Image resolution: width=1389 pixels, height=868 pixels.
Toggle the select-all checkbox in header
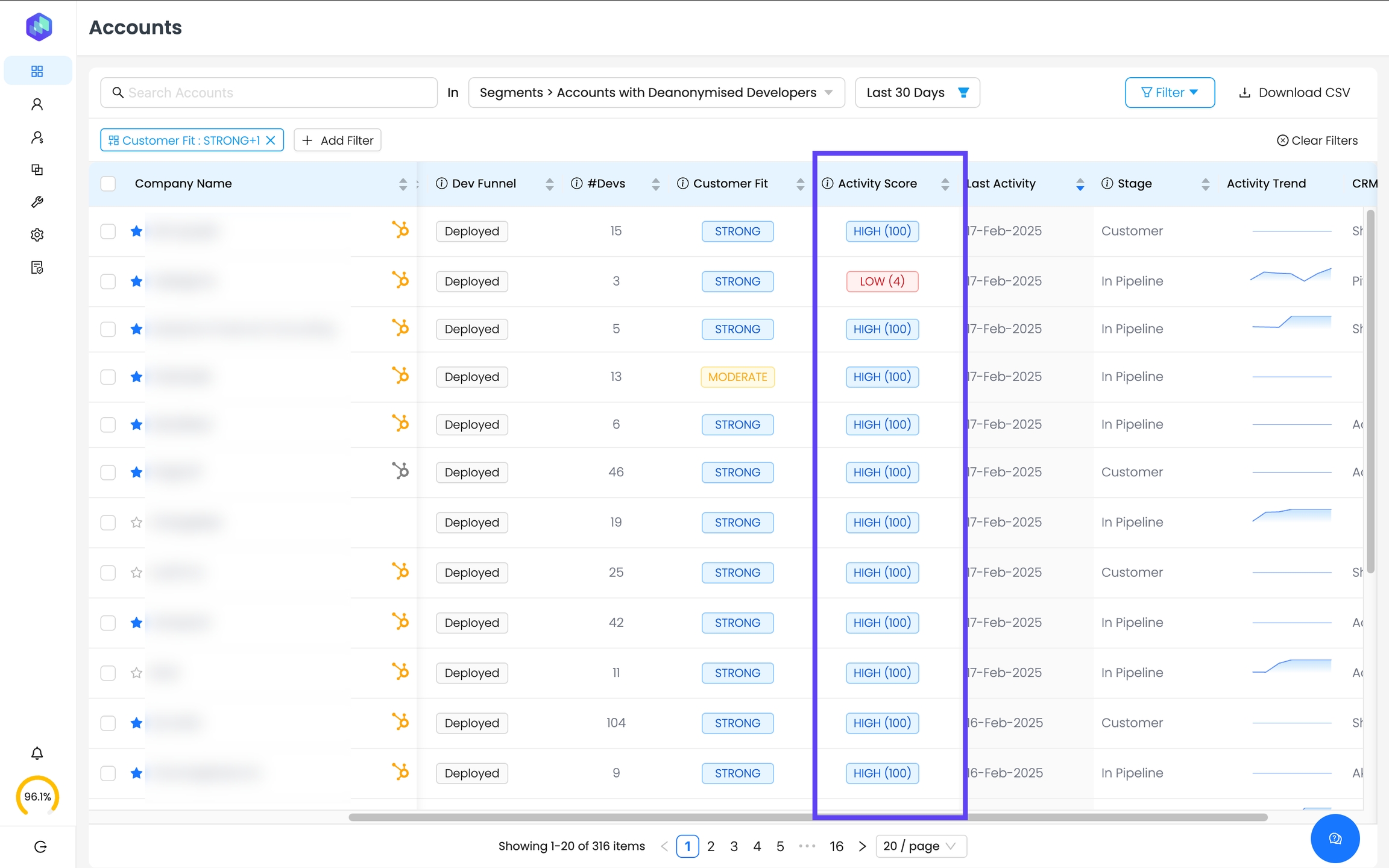tap(108, 183)
